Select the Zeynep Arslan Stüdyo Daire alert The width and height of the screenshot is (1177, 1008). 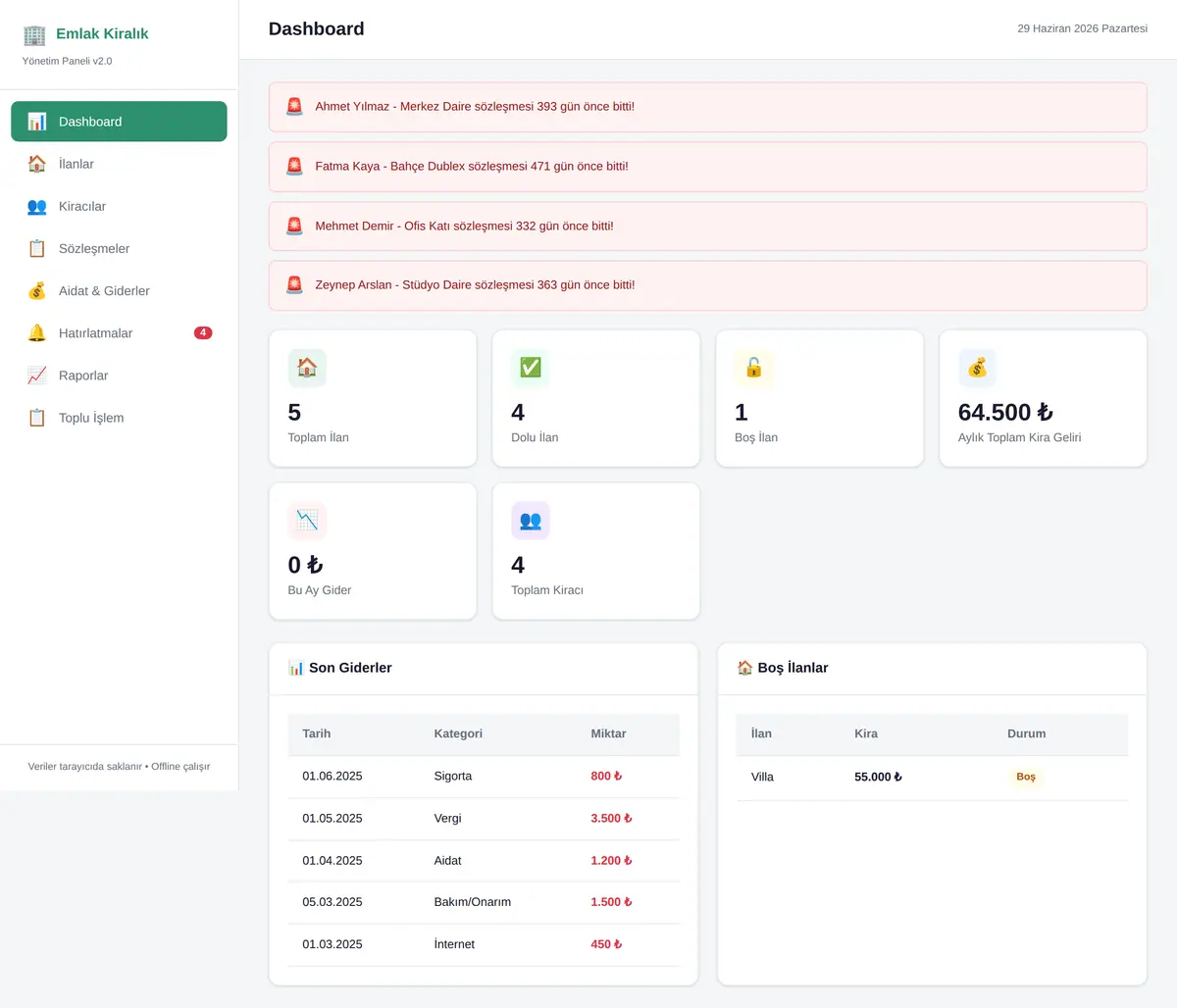(x=708, y=285)
